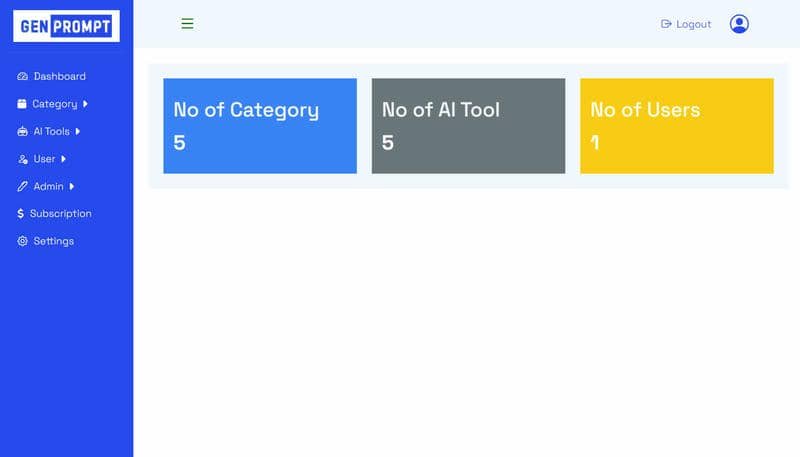
Task: Click the Subscription dollar sign icon
Action: tap(20, 214)
